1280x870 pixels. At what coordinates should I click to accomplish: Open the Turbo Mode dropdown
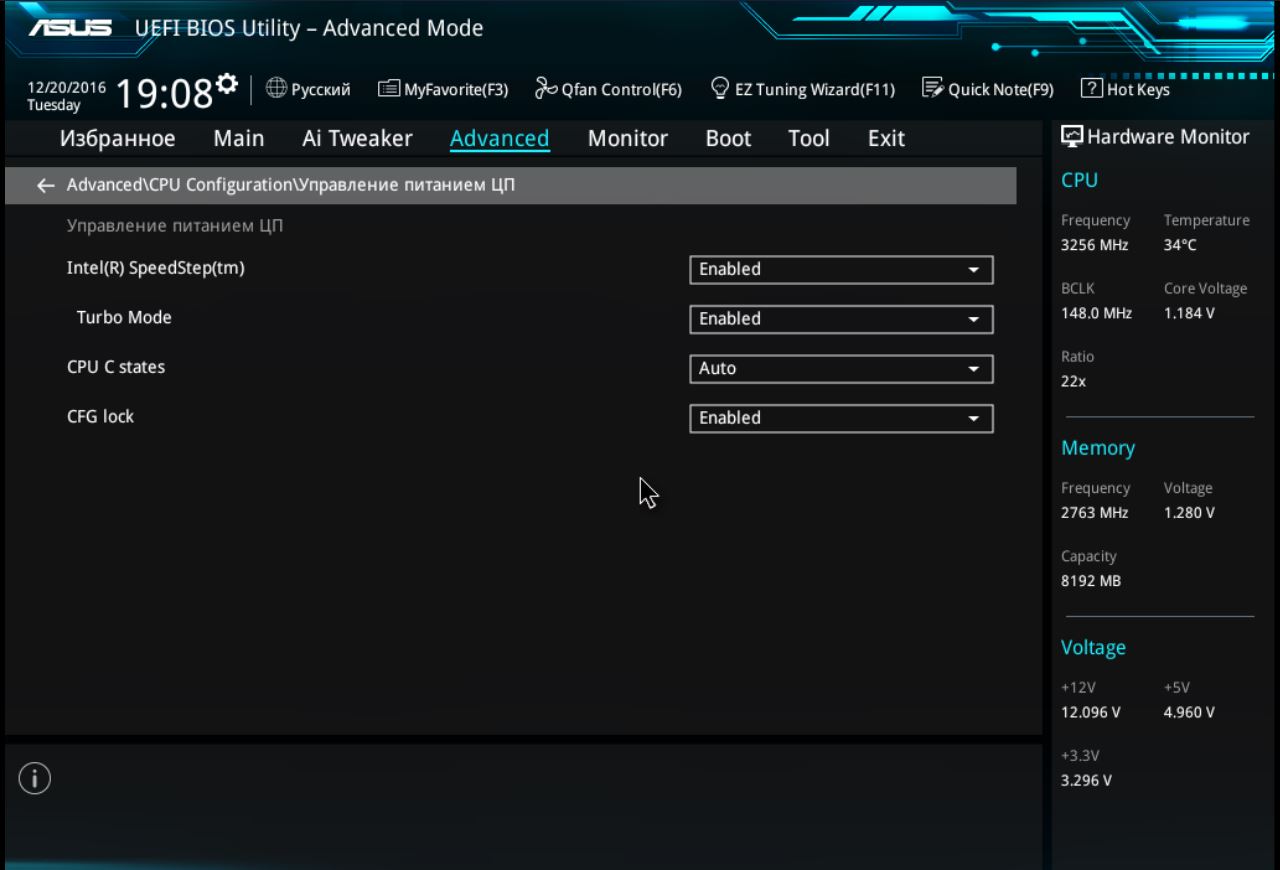pos(841,319)
